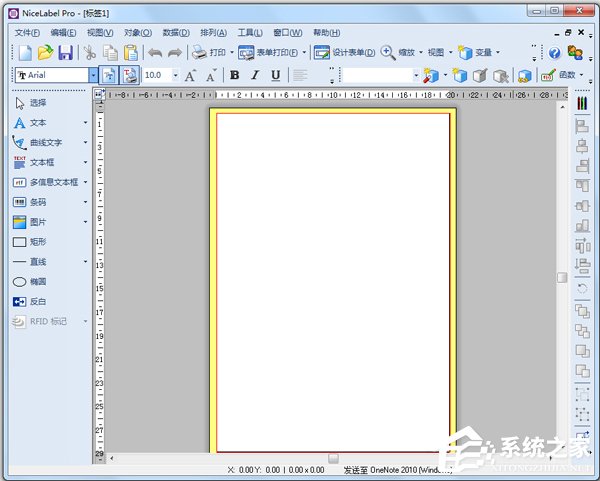Open the help question mark icon
The image size is (600, 481).
click(x=554, y=52)
